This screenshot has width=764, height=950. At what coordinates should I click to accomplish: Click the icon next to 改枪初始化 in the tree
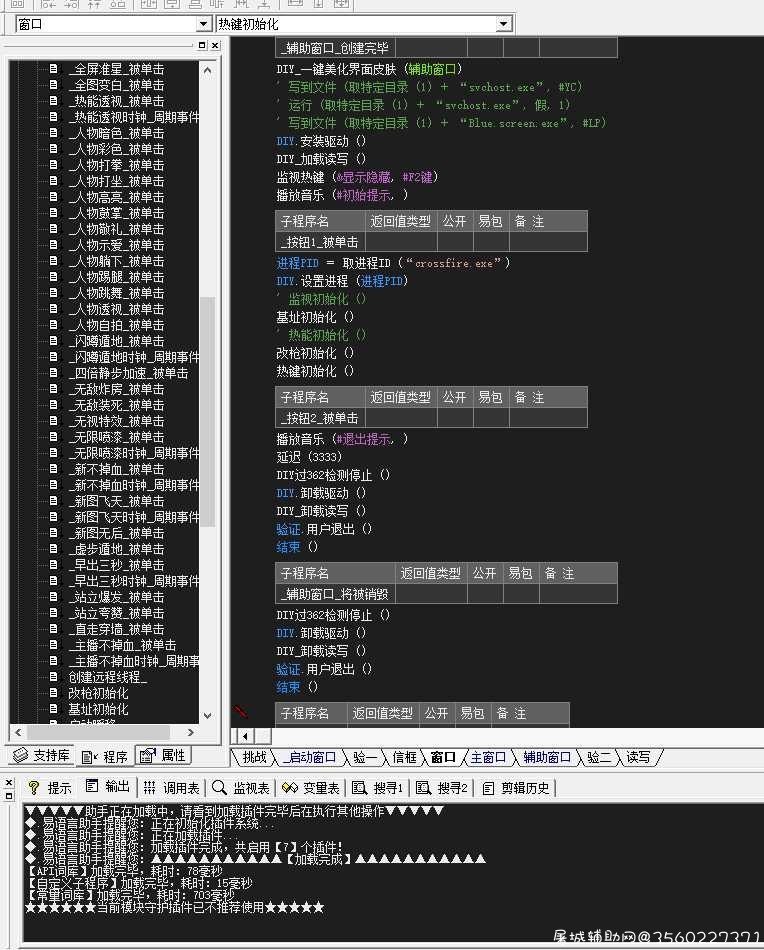tap(54, 693)
